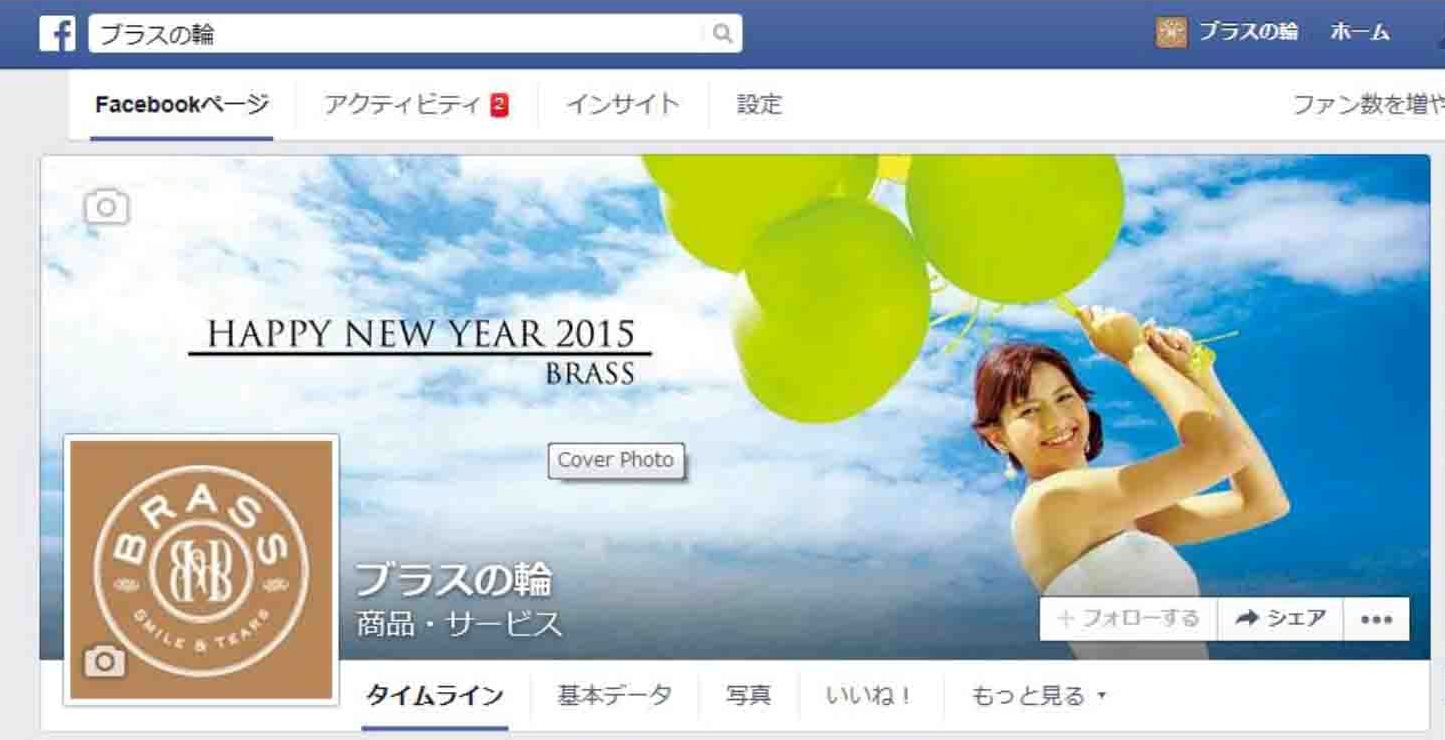The image size is (1445, 740).
Task: Open the 基本データ tab
Action: pos(614,696)
